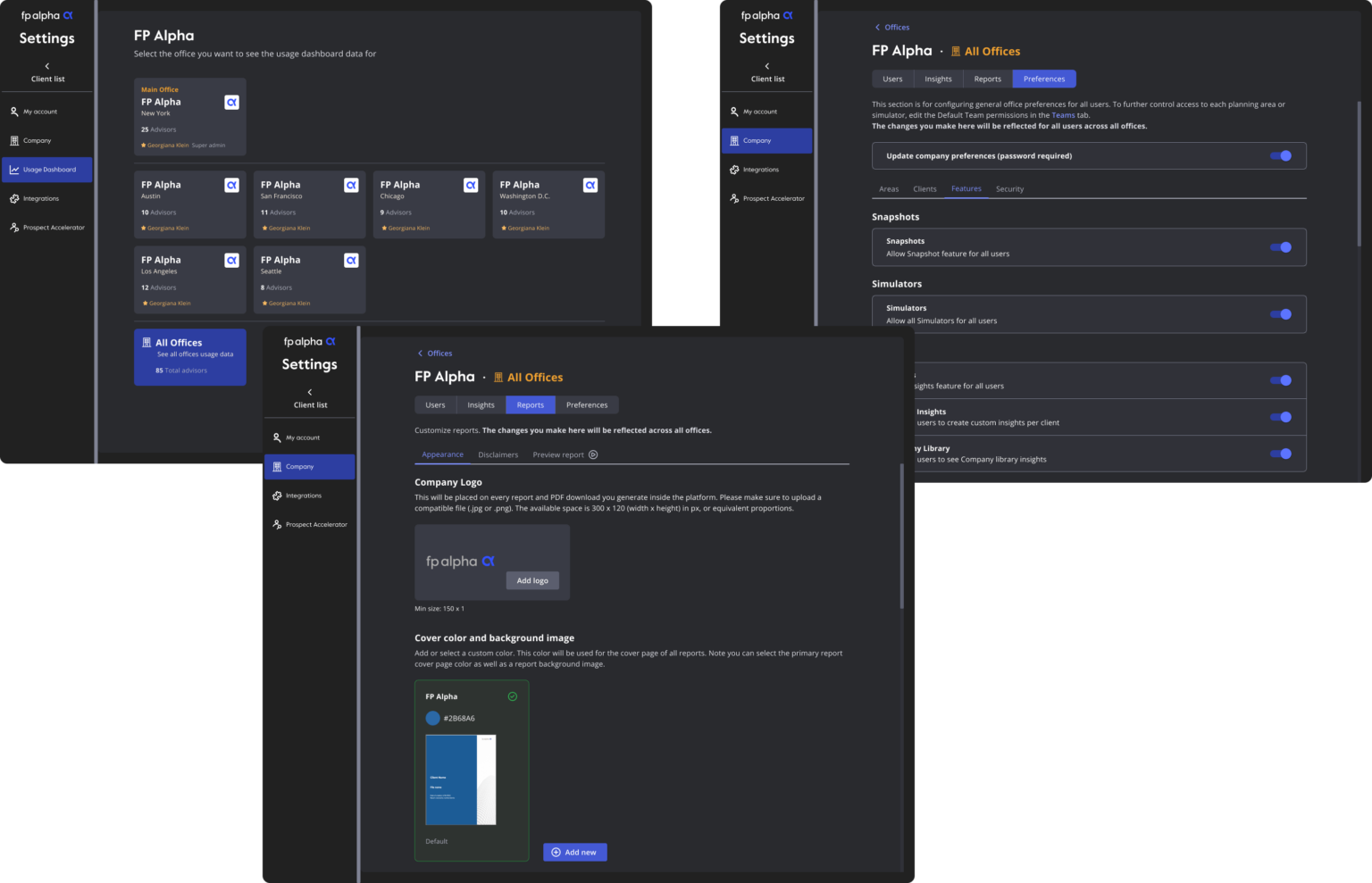
Task: Disable the Snapshots feature toggle
Action: [1281, 247]
